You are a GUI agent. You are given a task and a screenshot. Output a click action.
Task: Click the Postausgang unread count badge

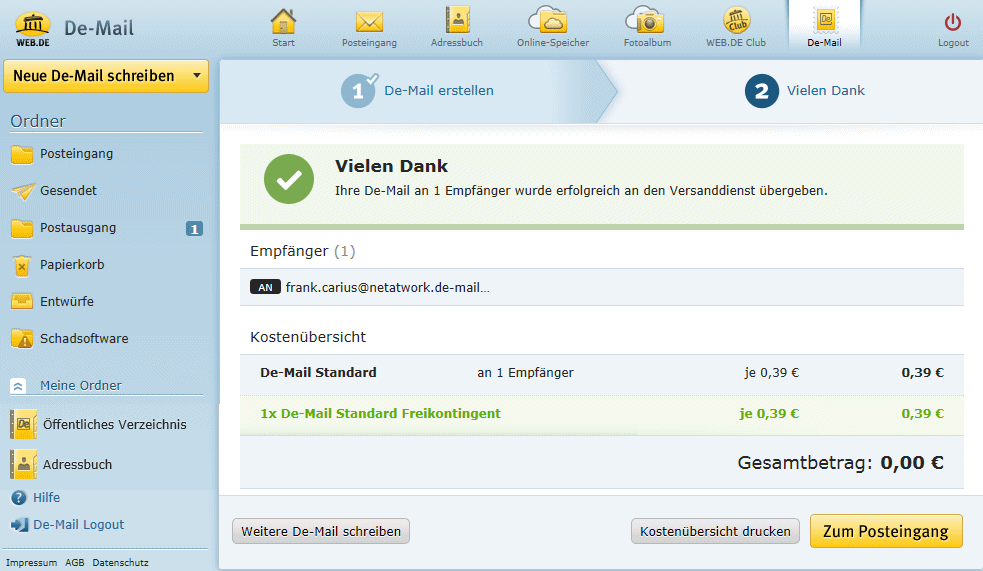click(194, 229)
